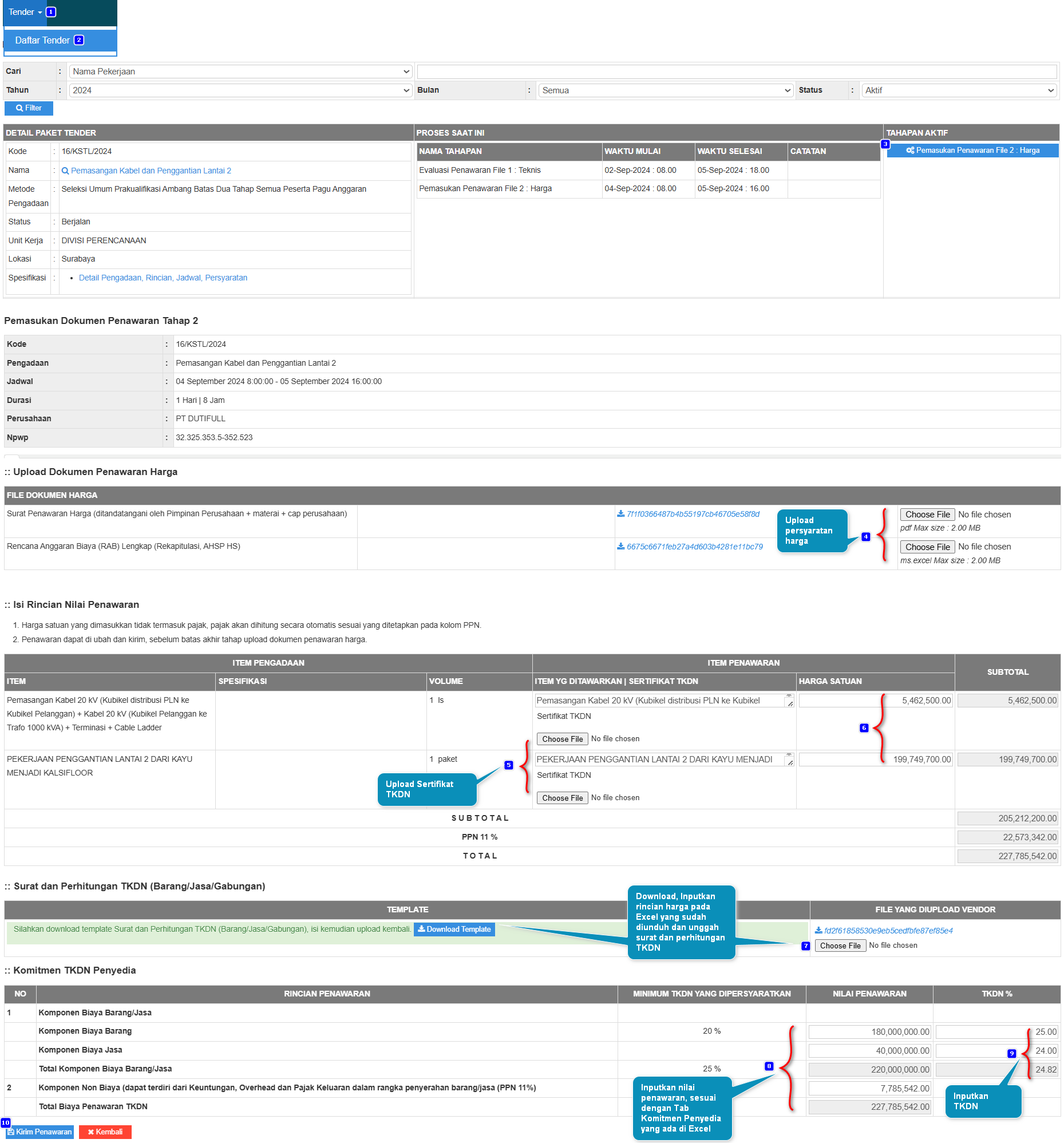
Task: Click the Kembali button
Action: point(105,1132)
